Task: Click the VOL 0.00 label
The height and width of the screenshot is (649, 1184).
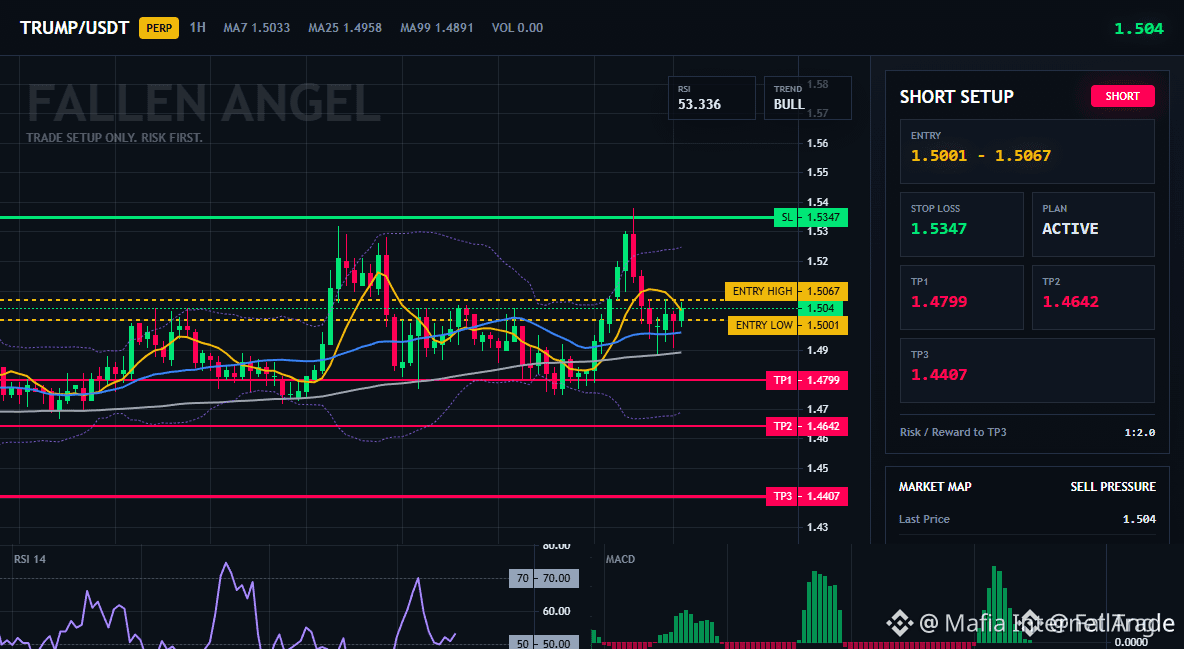Action: coord(517,28)
